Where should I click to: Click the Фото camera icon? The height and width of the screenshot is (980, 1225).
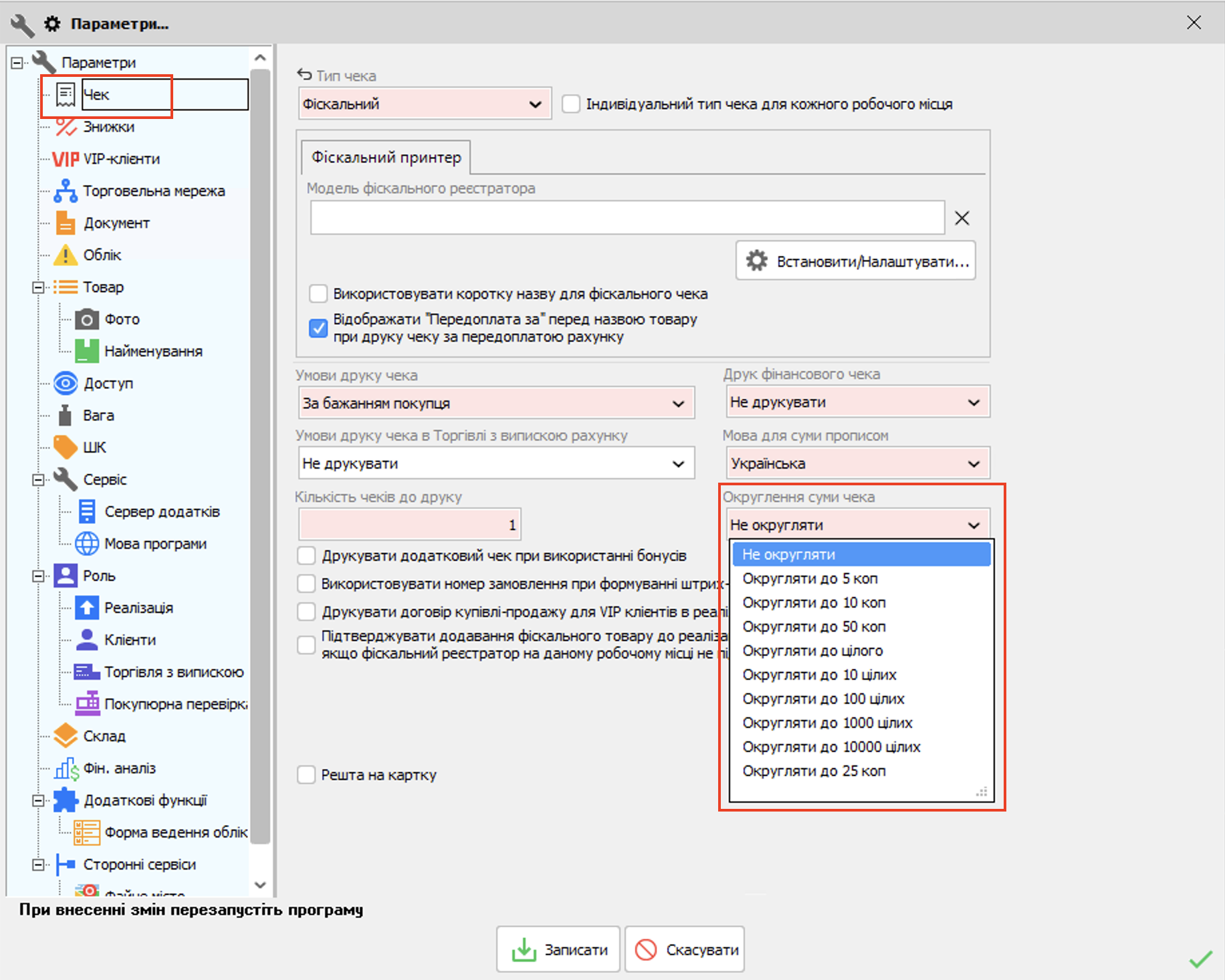87,319
